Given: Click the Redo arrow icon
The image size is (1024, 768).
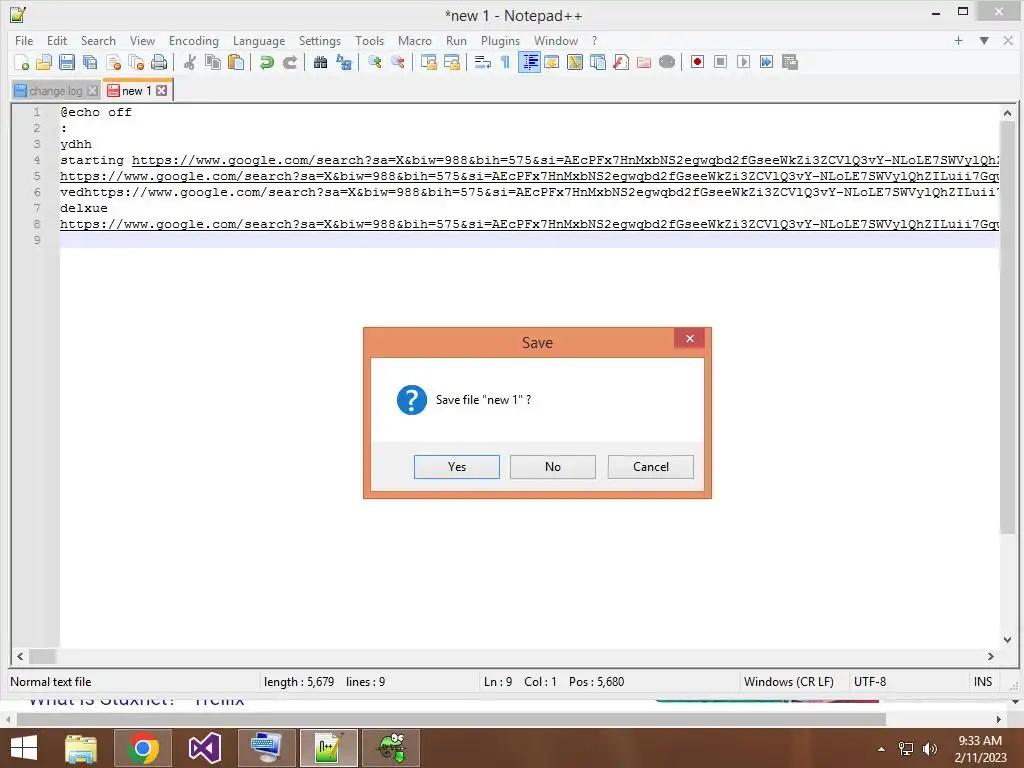Looking at the screenshot, I should coord(290,62).
